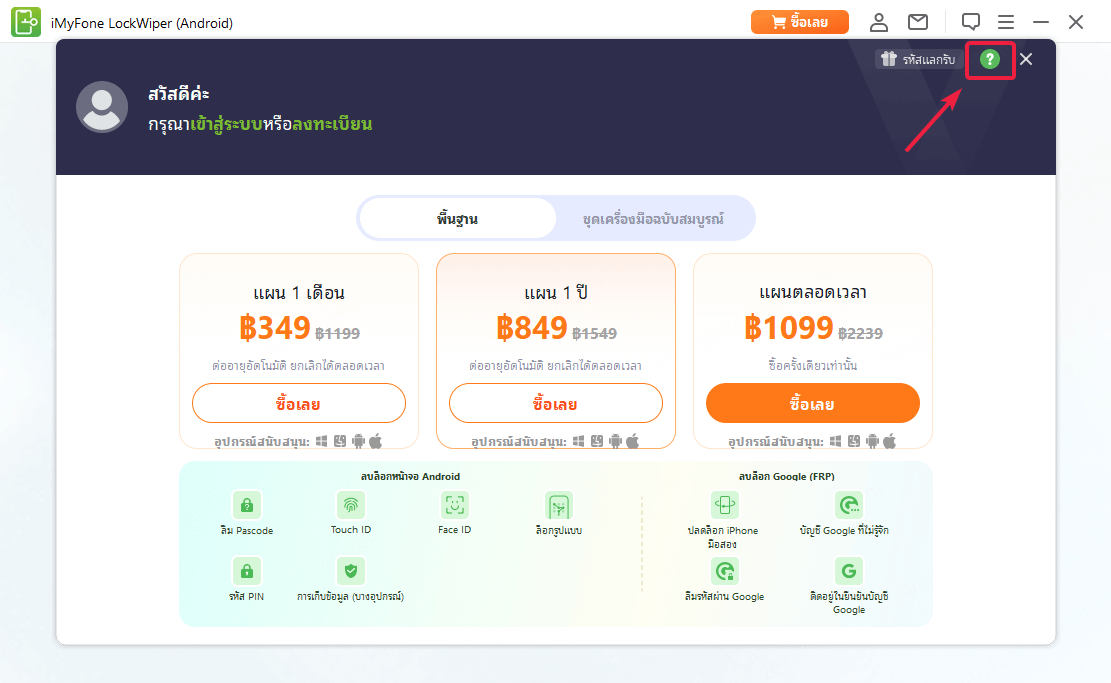Click the แผน 1 เดือน plan title

tap(299, 293)
